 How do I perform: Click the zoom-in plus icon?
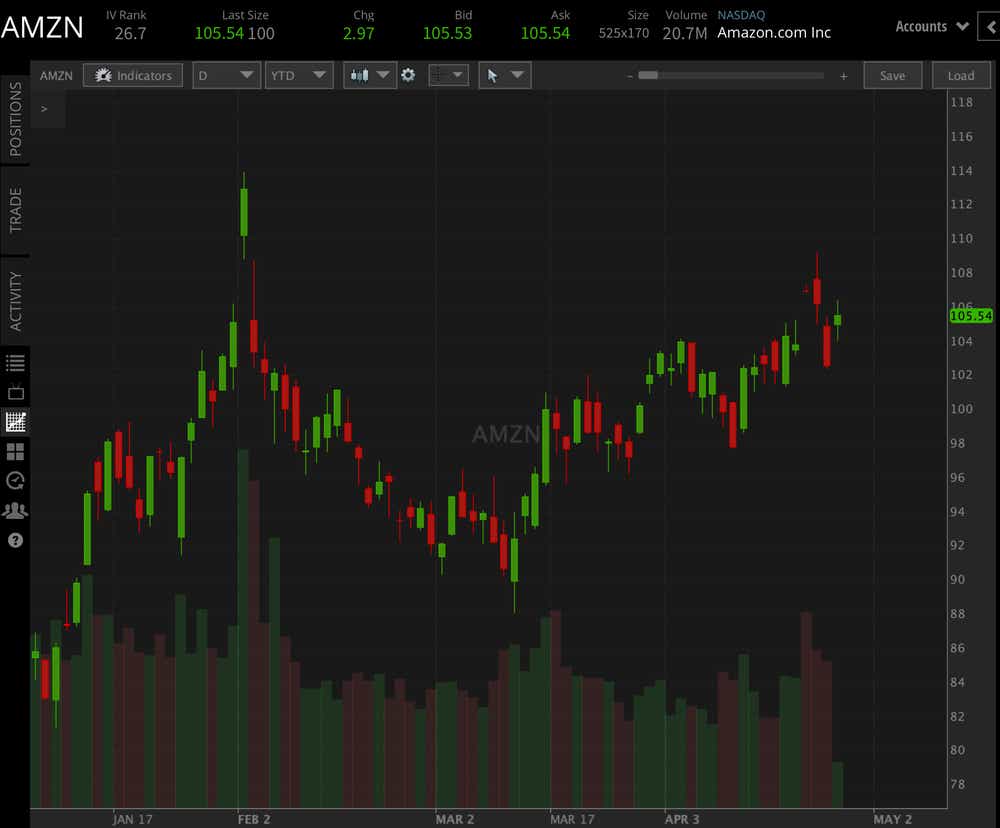coord(844,76)
